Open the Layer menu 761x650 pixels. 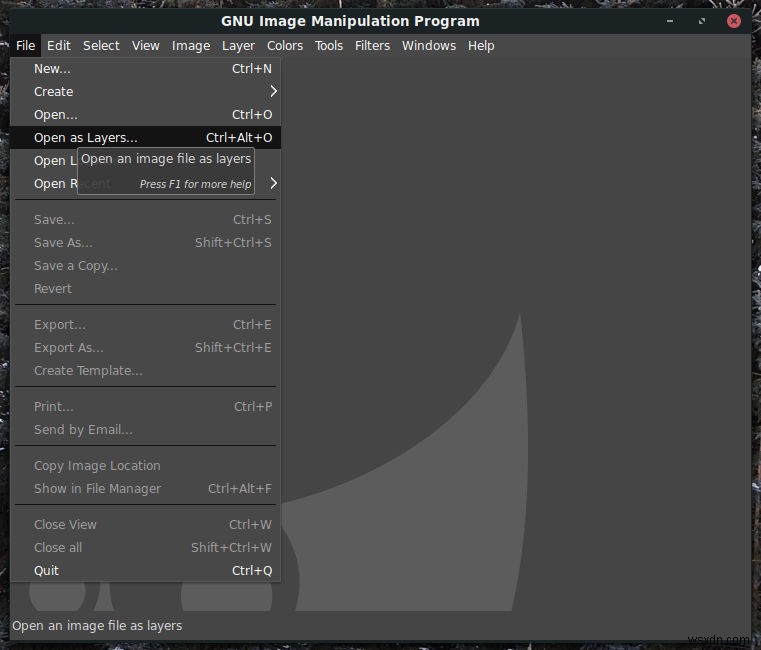click(238, 46)
